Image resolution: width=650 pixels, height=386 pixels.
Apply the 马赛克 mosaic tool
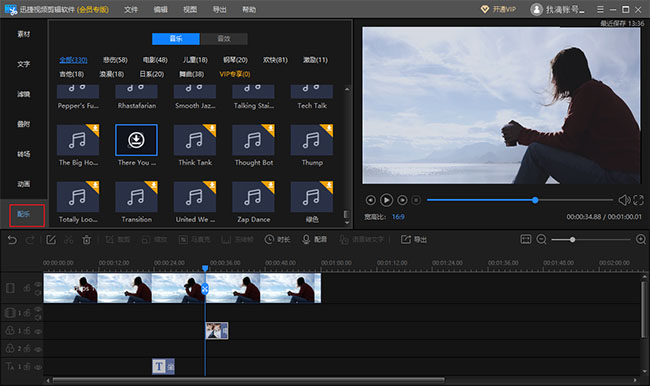(x=194, y=240)
